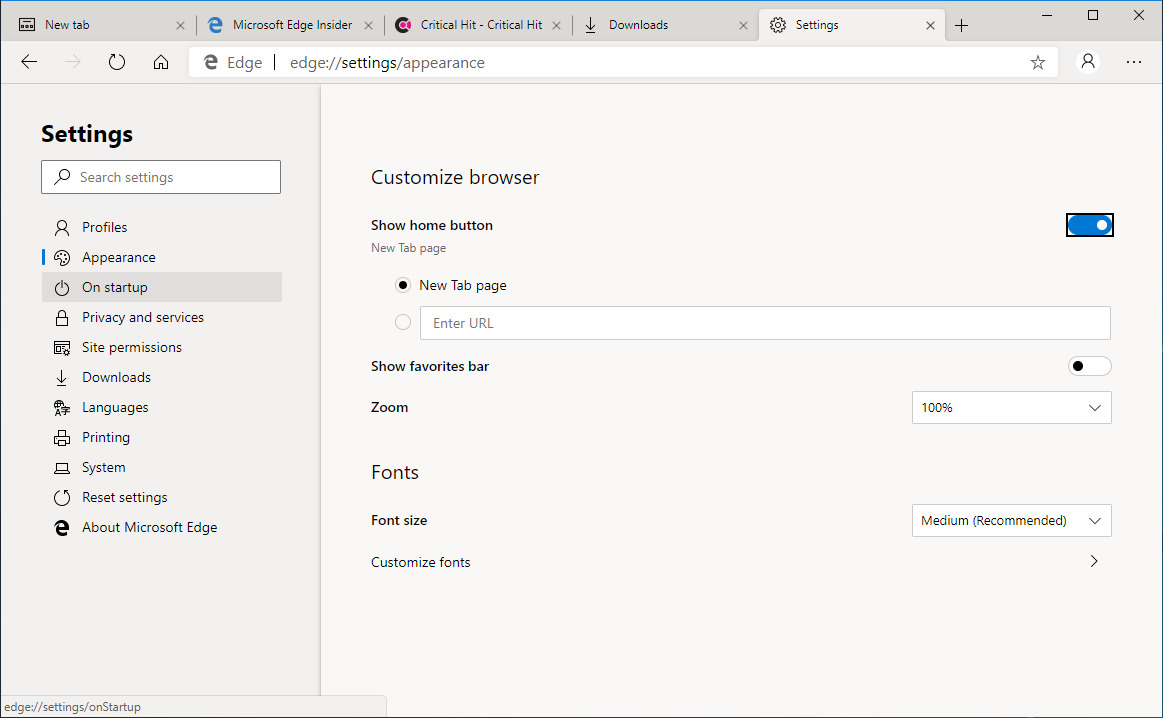
Task: Turn off Show home button toggle
Action: [1089, 225]
